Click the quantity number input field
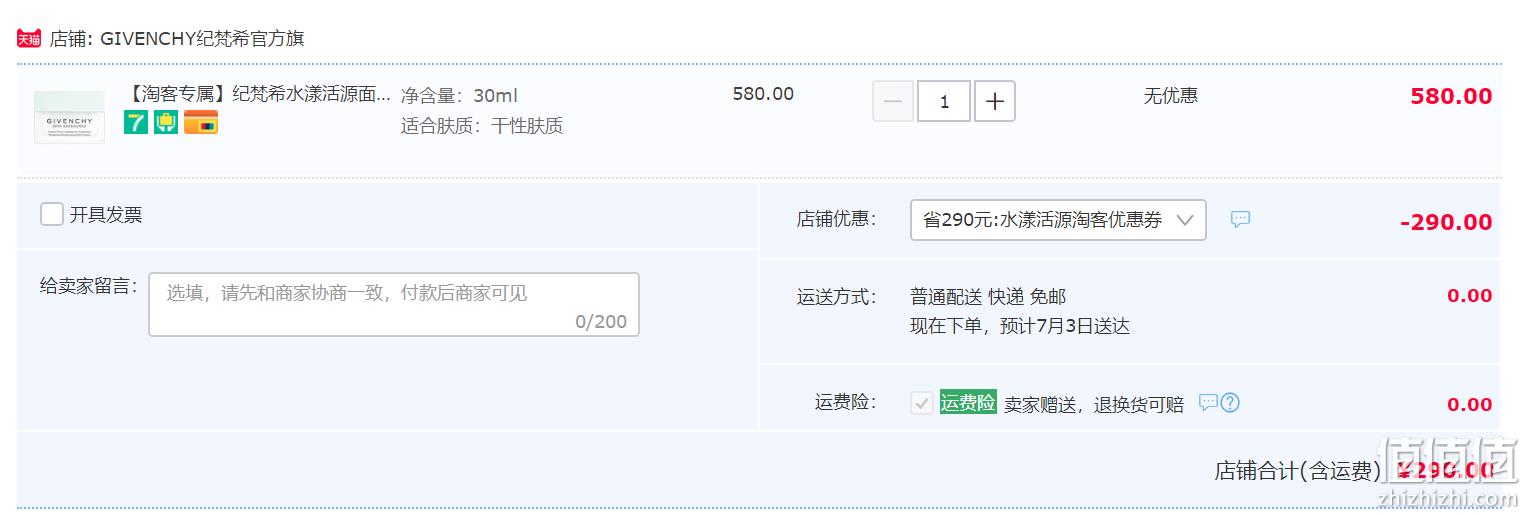The image size is (1527, 516). pyautogui.click(x=944, y=101)
